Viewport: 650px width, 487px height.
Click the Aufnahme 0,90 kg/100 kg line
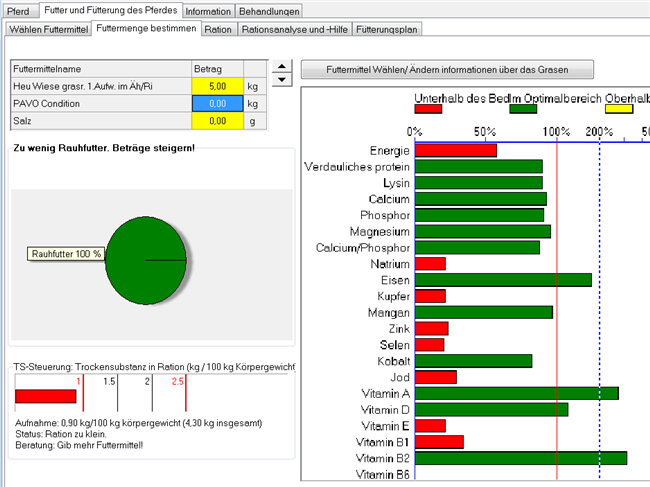click(138, 423)
